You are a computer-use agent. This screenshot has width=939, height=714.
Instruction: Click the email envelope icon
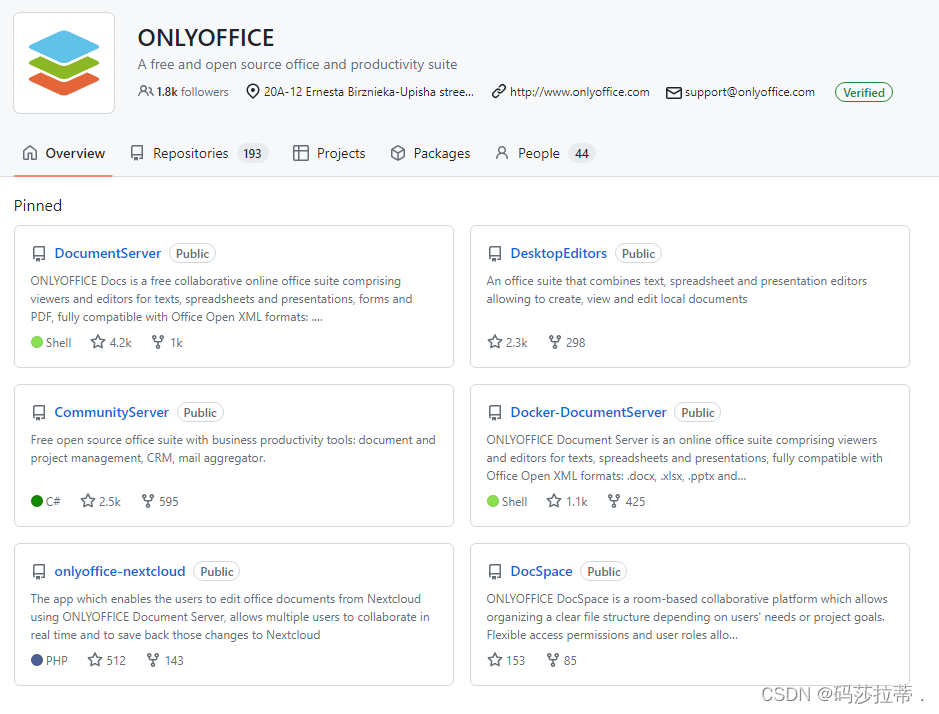pyautogui.click(x=674, y=92)
